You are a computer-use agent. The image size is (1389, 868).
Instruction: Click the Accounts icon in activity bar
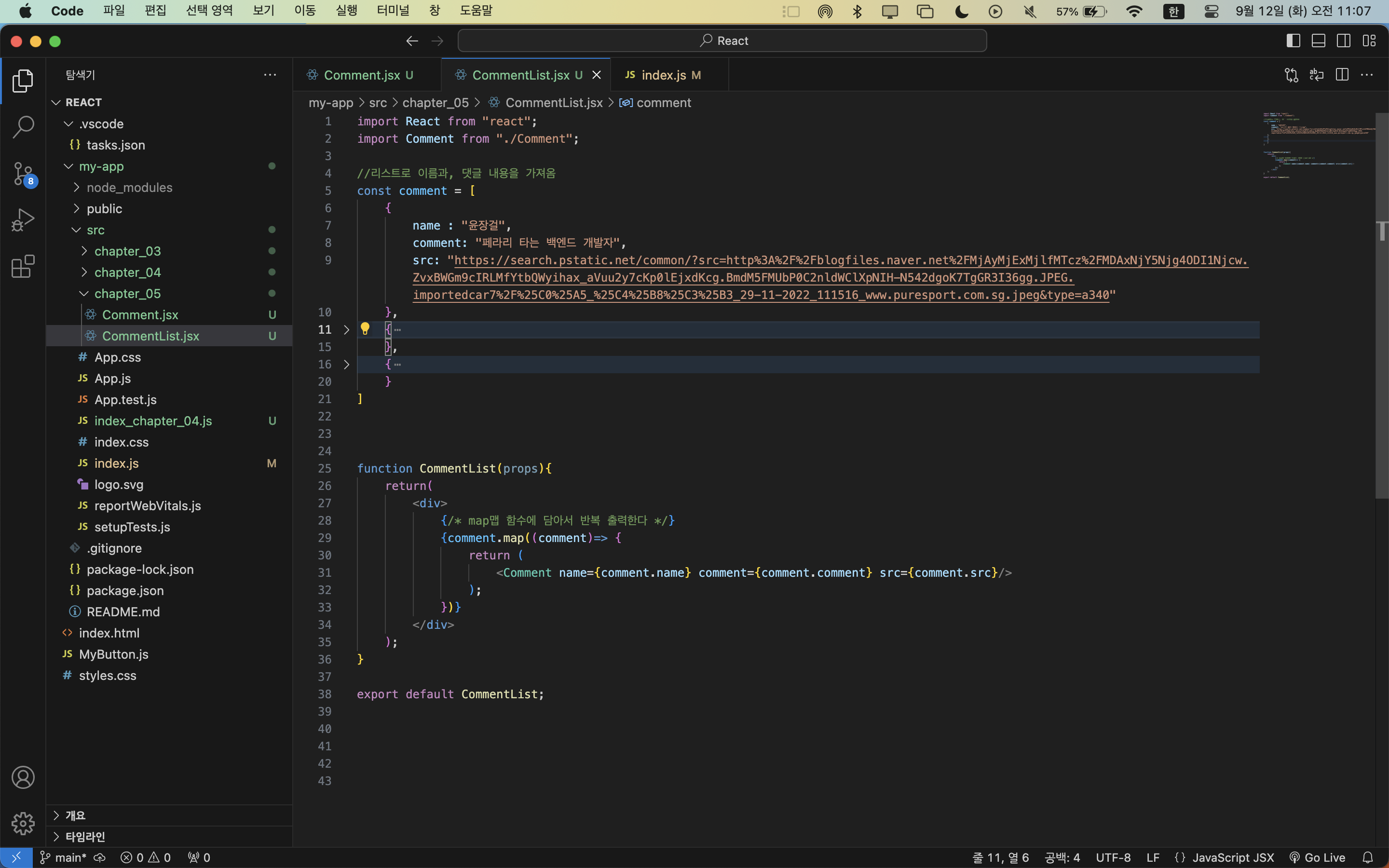pos(23,777)
